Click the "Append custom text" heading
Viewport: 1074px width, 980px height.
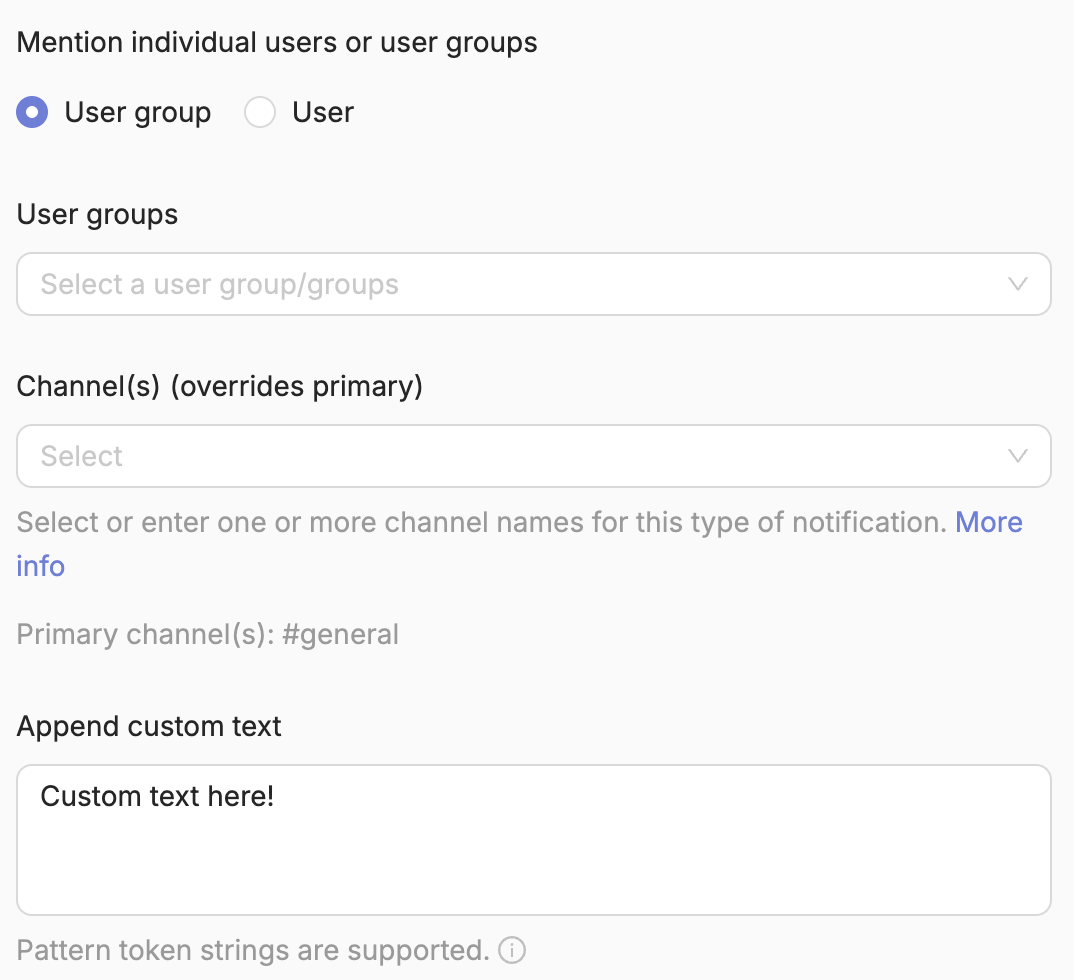pos(148,726)
